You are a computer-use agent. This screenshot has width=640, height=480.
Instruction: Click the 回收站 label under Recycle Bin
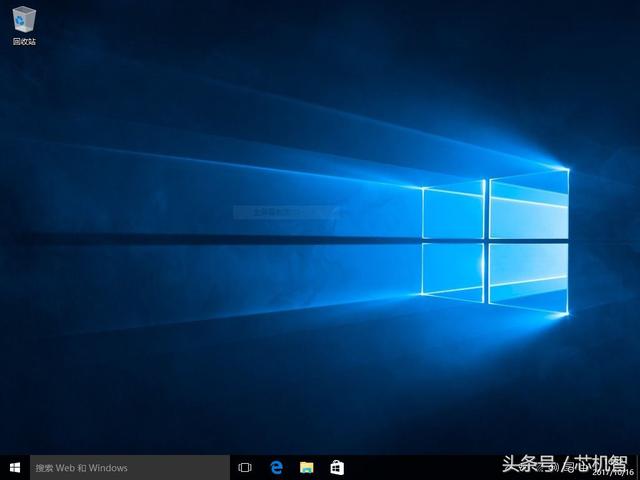point(24,42)
